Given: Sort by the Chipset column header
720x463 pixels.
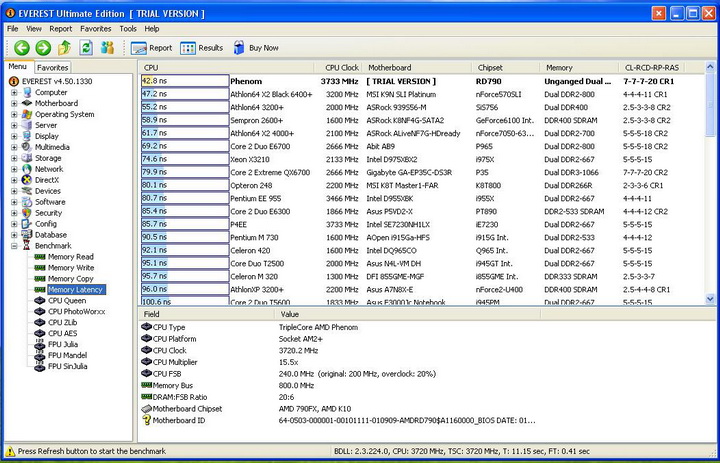Looking at the screenshot, I should (x=506, y=68).
